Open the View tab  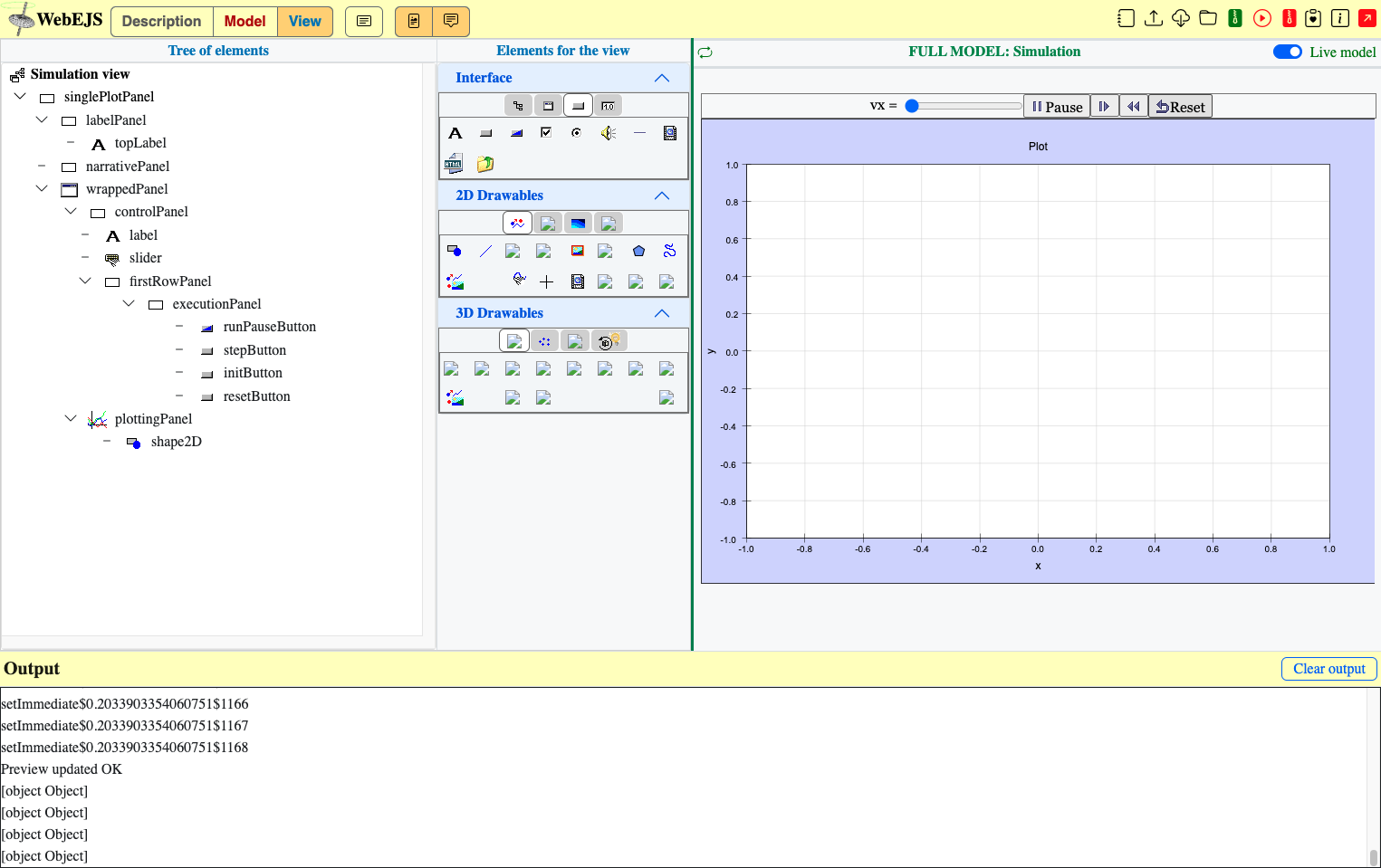[x=305, y=21]
